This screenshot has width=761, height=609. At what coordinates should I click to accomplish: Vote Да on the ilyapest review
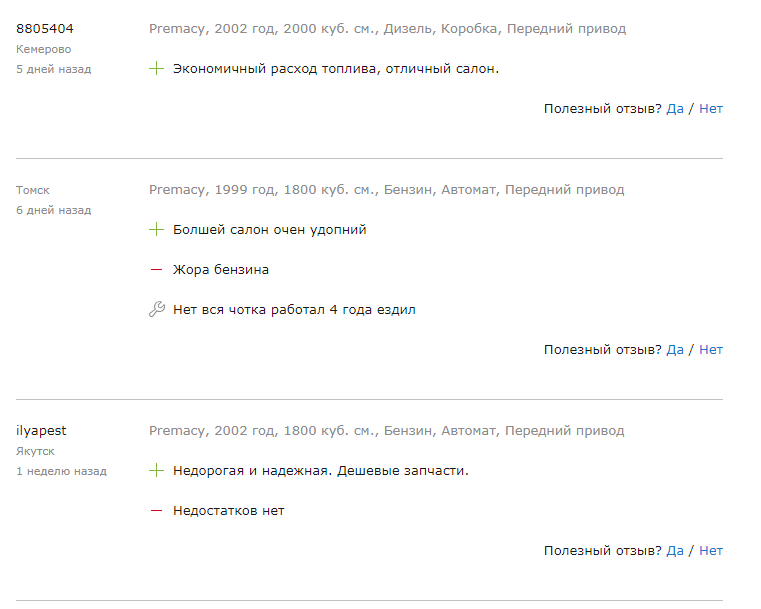[675, 550]
